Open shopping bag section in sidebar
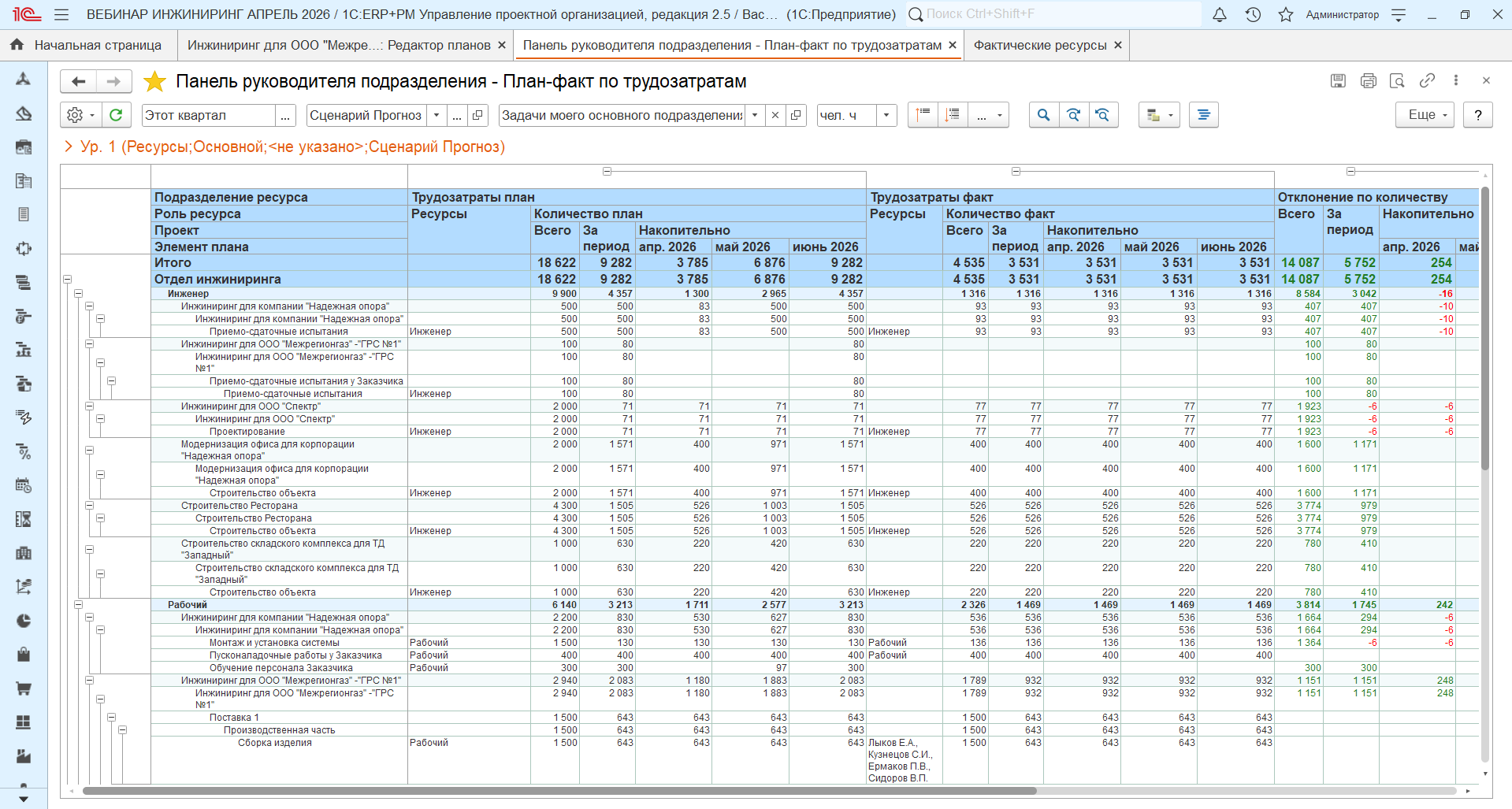This screenshot has width=1512, height=809. (24, 655)
